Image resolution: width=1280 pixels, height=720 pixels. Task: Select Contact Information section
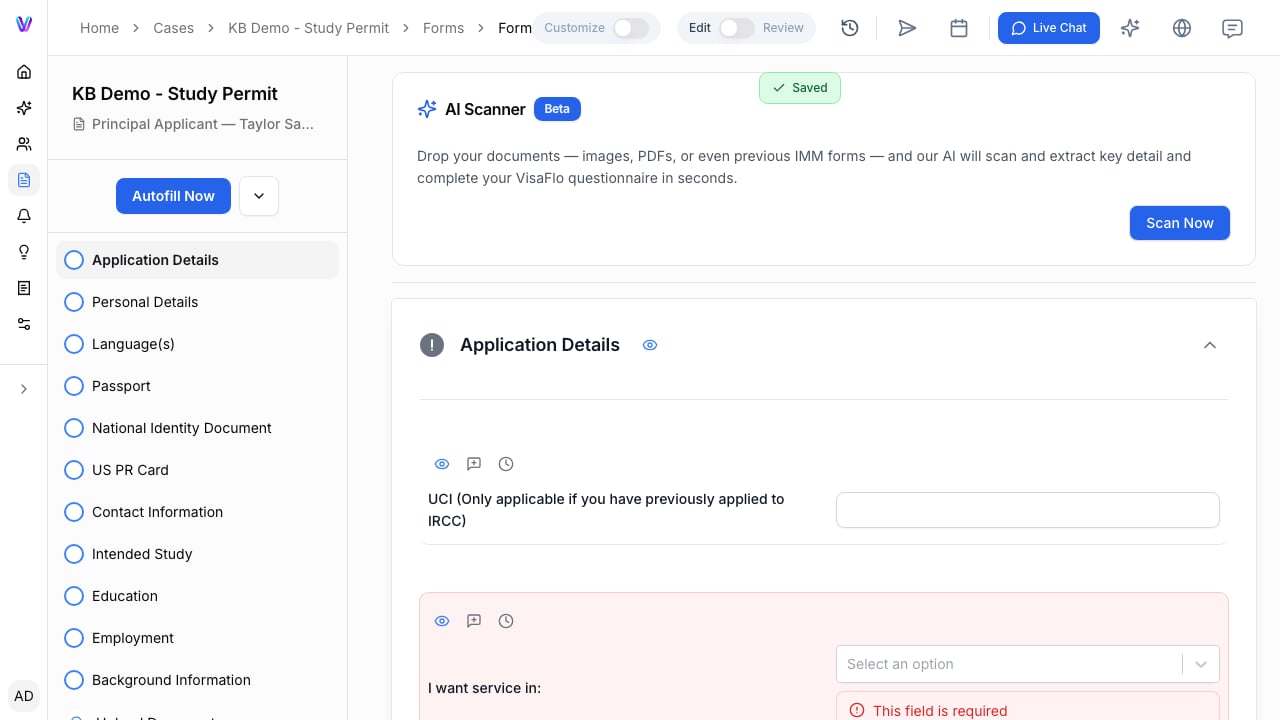(197, 512)
